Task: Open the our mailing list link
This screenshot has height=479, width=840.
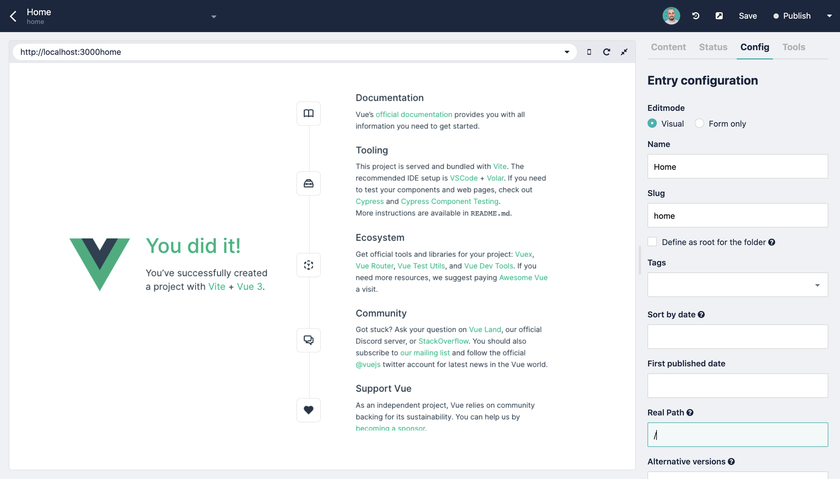Action: [x=425, y=353]
